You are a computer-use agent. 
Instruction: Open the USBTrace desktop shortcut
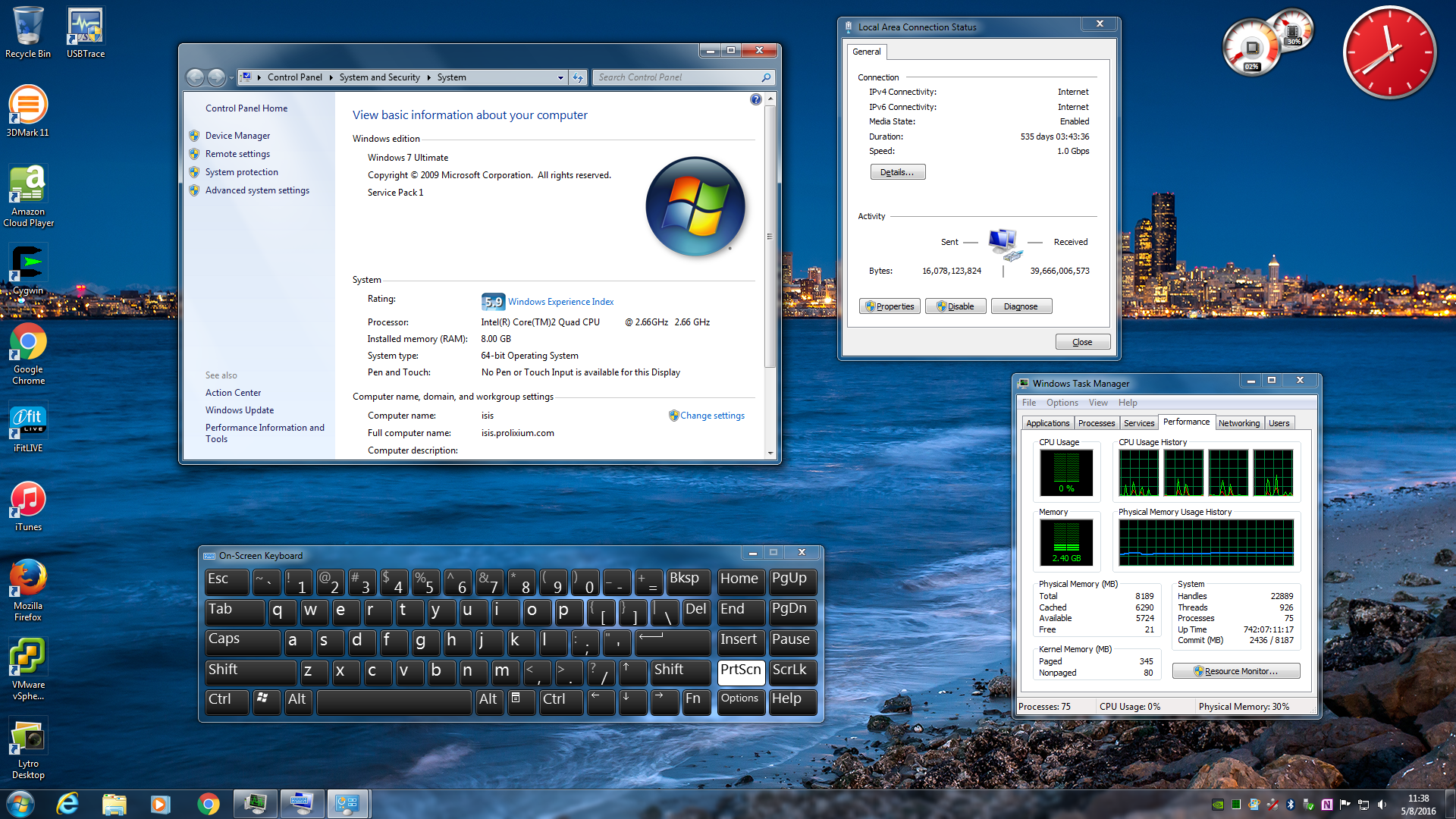[86, 33]
